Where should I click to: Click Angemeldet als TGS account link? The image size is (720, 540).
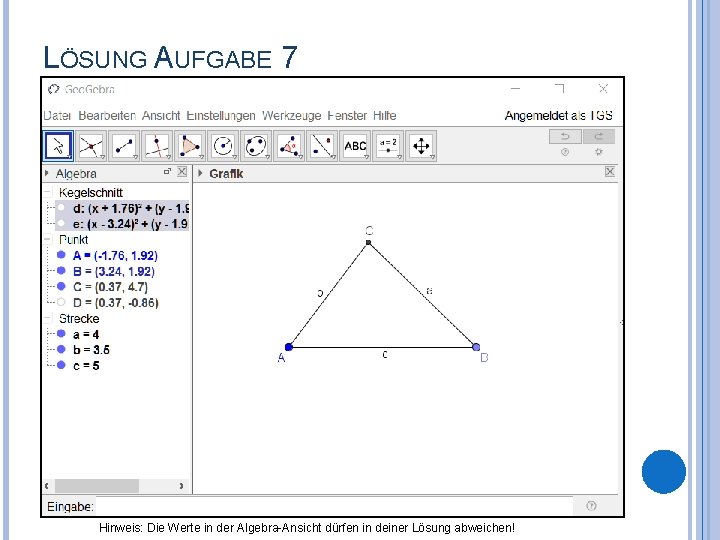coord(558,116)
